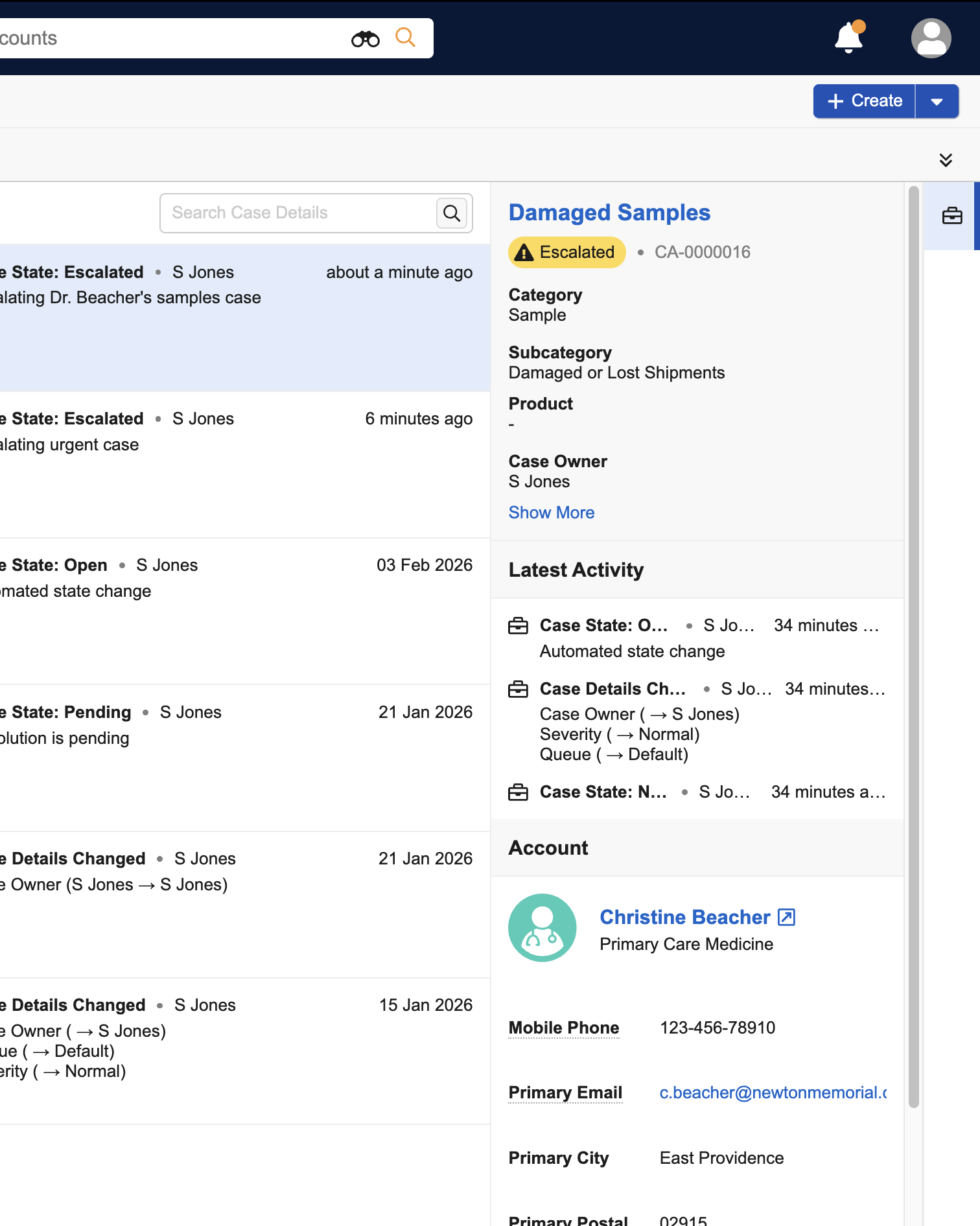Click the briefcase icon beside Case Details Changed activity
Screen dimensions: 980x1226
tap(518, 689)
